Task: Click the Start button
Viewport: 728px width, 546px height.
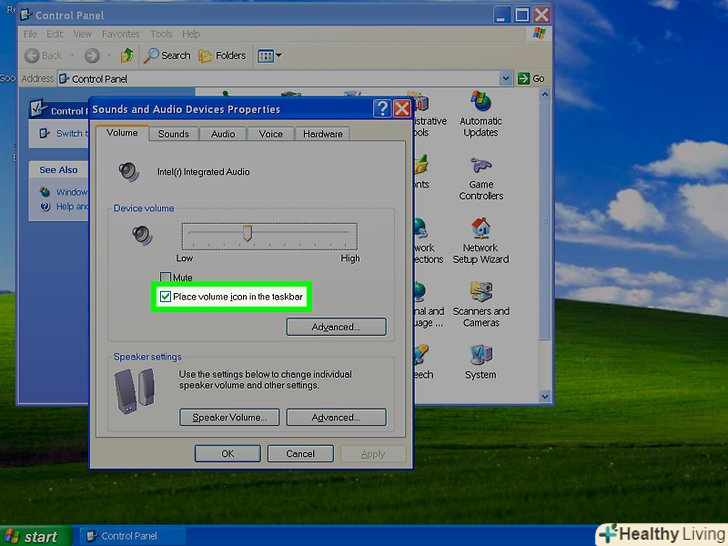Action: point(35,536)
